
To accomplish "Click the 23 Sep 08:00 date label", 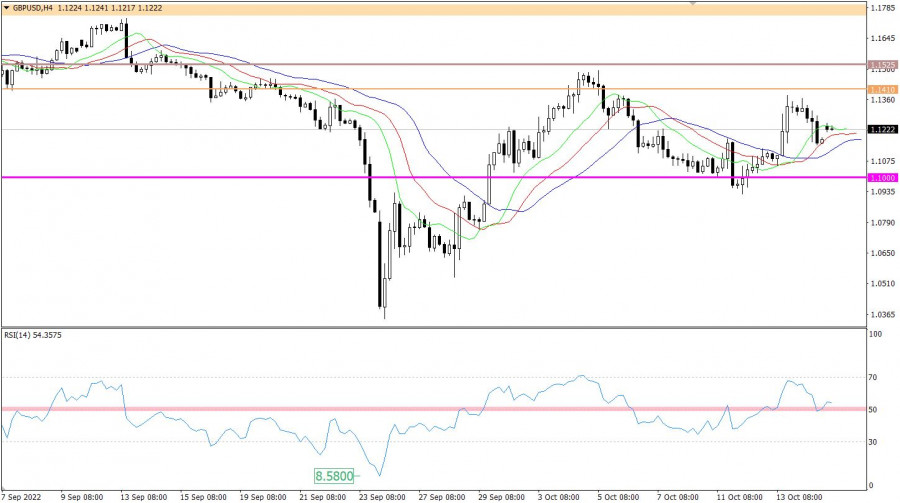I will [380, 495].
